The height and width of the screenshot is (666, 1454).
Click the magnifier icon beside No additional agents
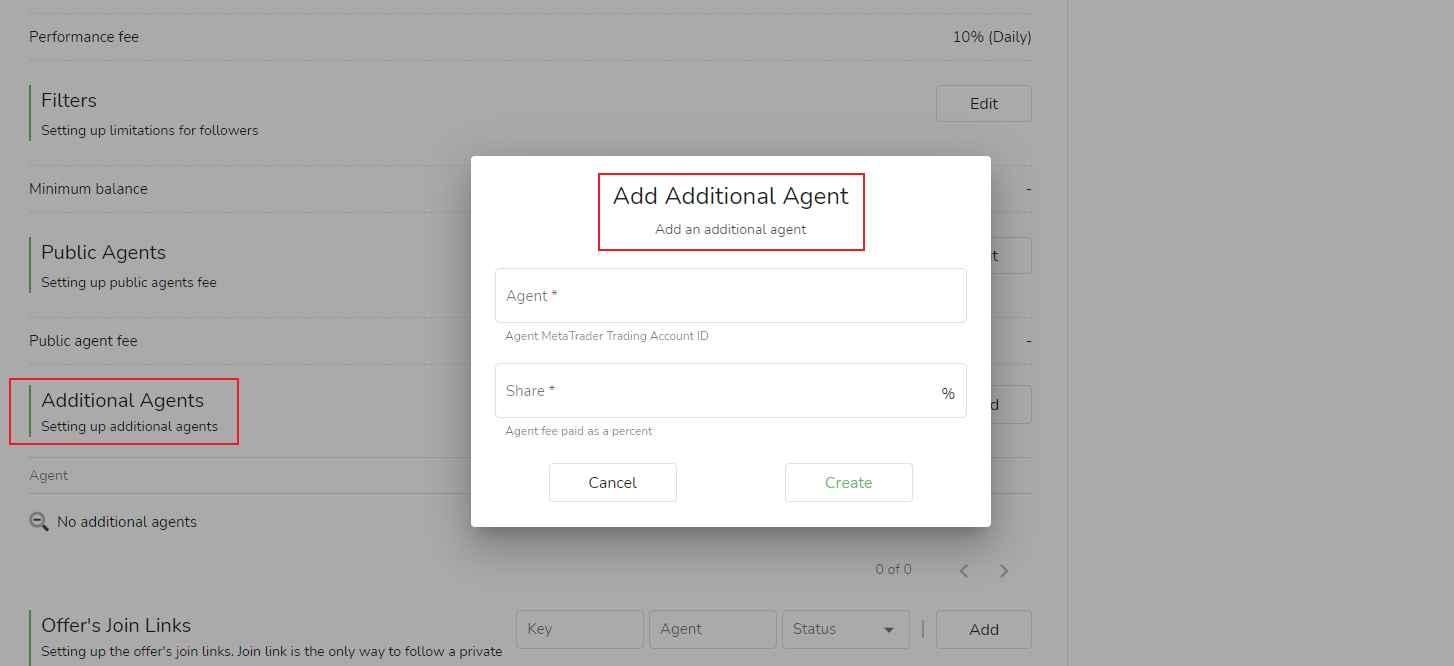[39, 521]
